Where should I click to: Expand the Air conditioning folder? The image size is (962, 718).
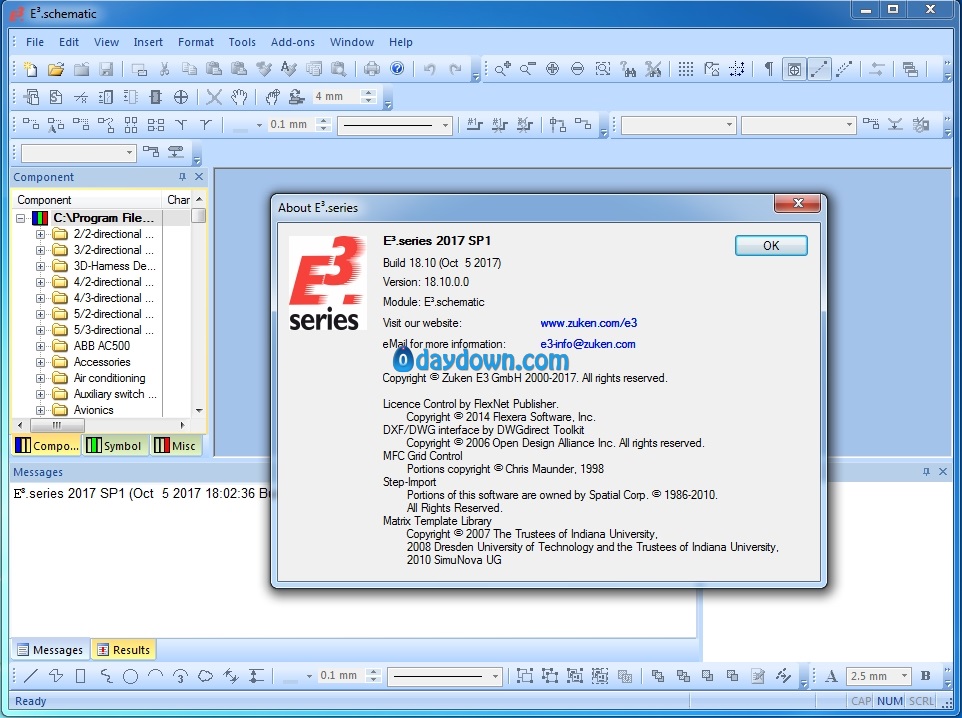click(x=40, y=378)
